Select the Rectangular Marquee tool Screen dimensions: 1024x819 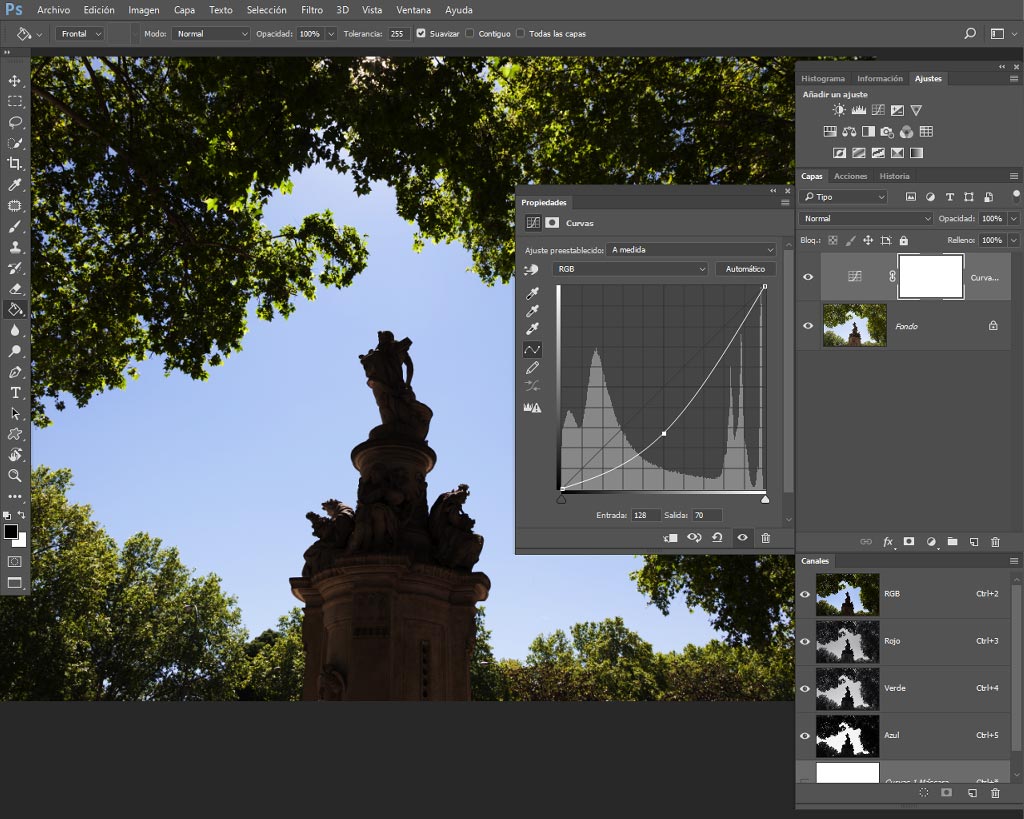click(14, 102)
